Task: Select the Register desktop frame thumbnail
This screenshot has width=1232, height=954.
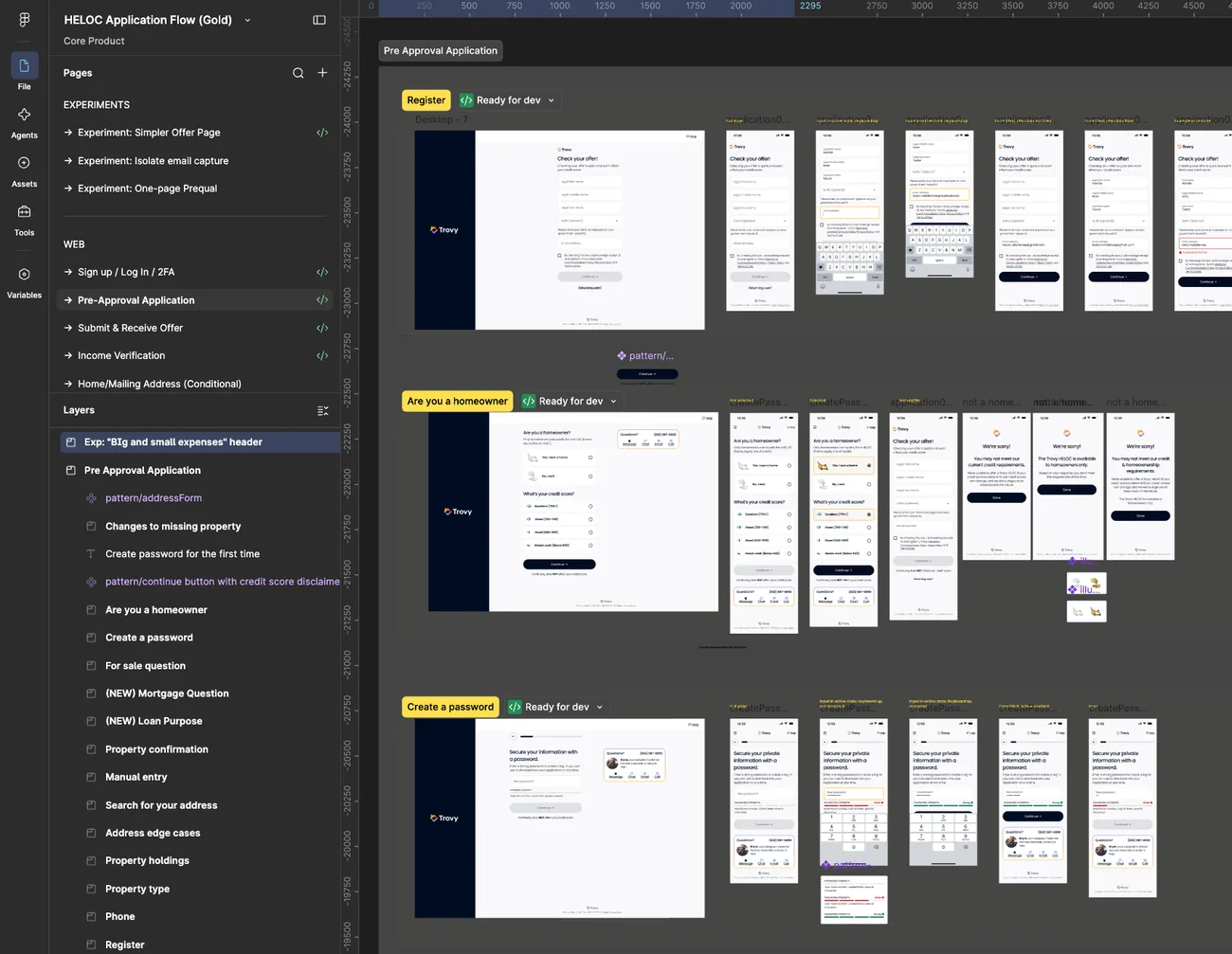Action: [559, 230]
